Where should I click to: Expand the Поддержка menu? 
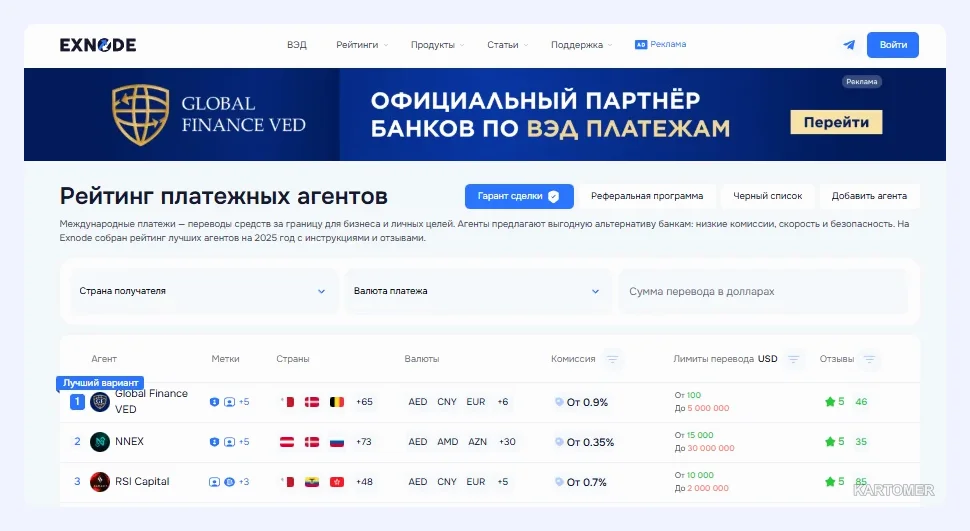582,45
